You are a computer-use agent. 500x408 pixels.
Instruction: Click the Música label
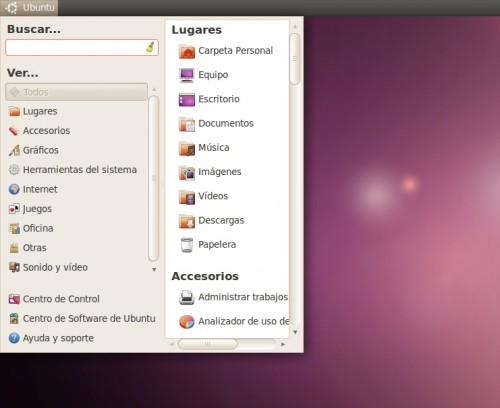click(214, 147)
